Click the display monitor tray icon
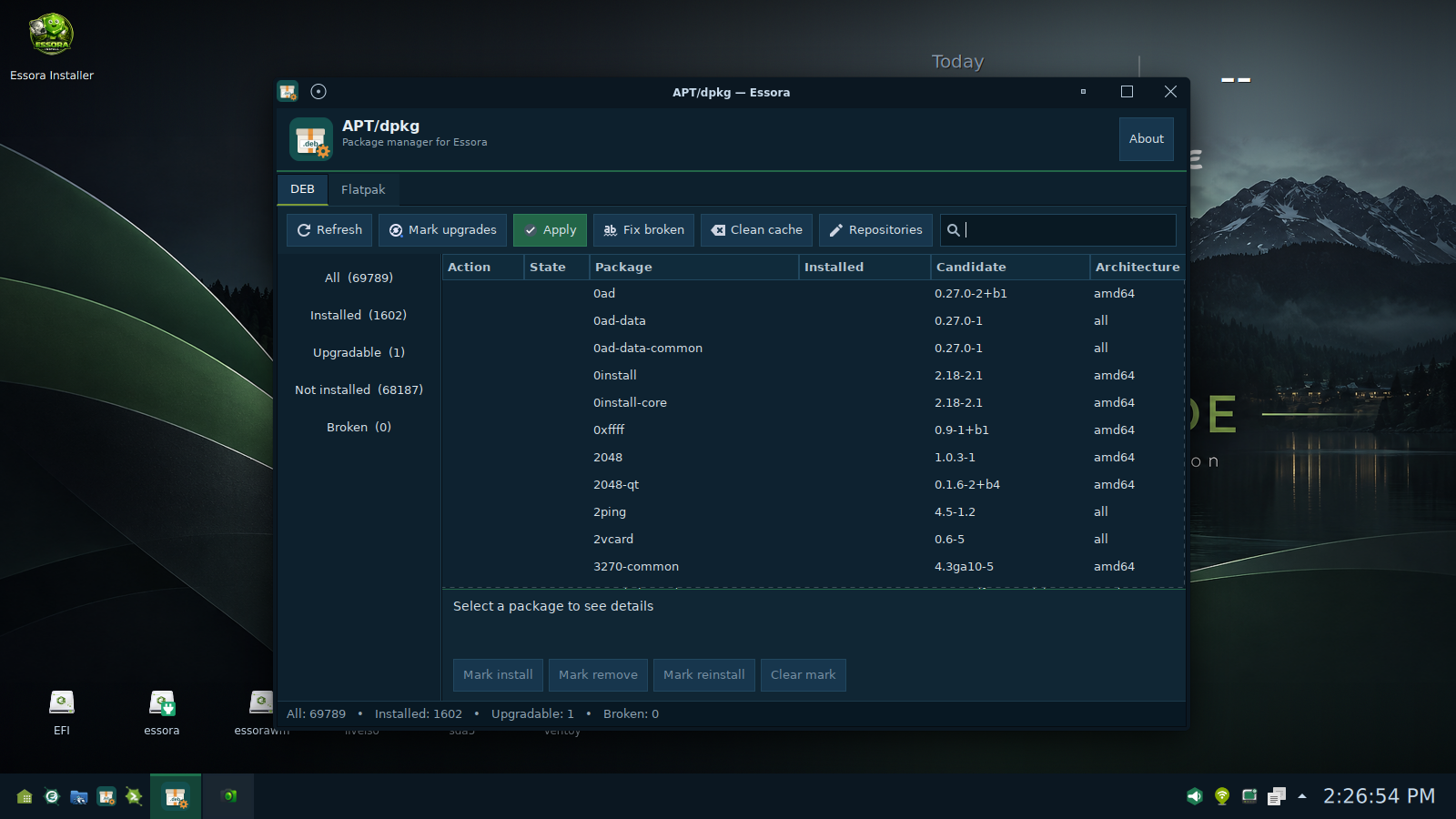This screenshot has width=1456, height=819. coord(1249,796)
